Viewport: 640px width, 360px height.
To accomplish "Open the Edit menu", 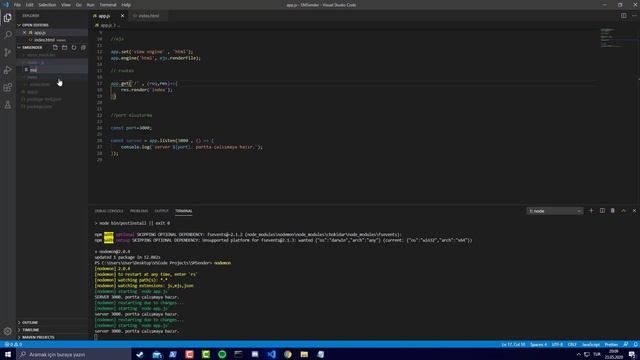I will (x=29, y=5).
